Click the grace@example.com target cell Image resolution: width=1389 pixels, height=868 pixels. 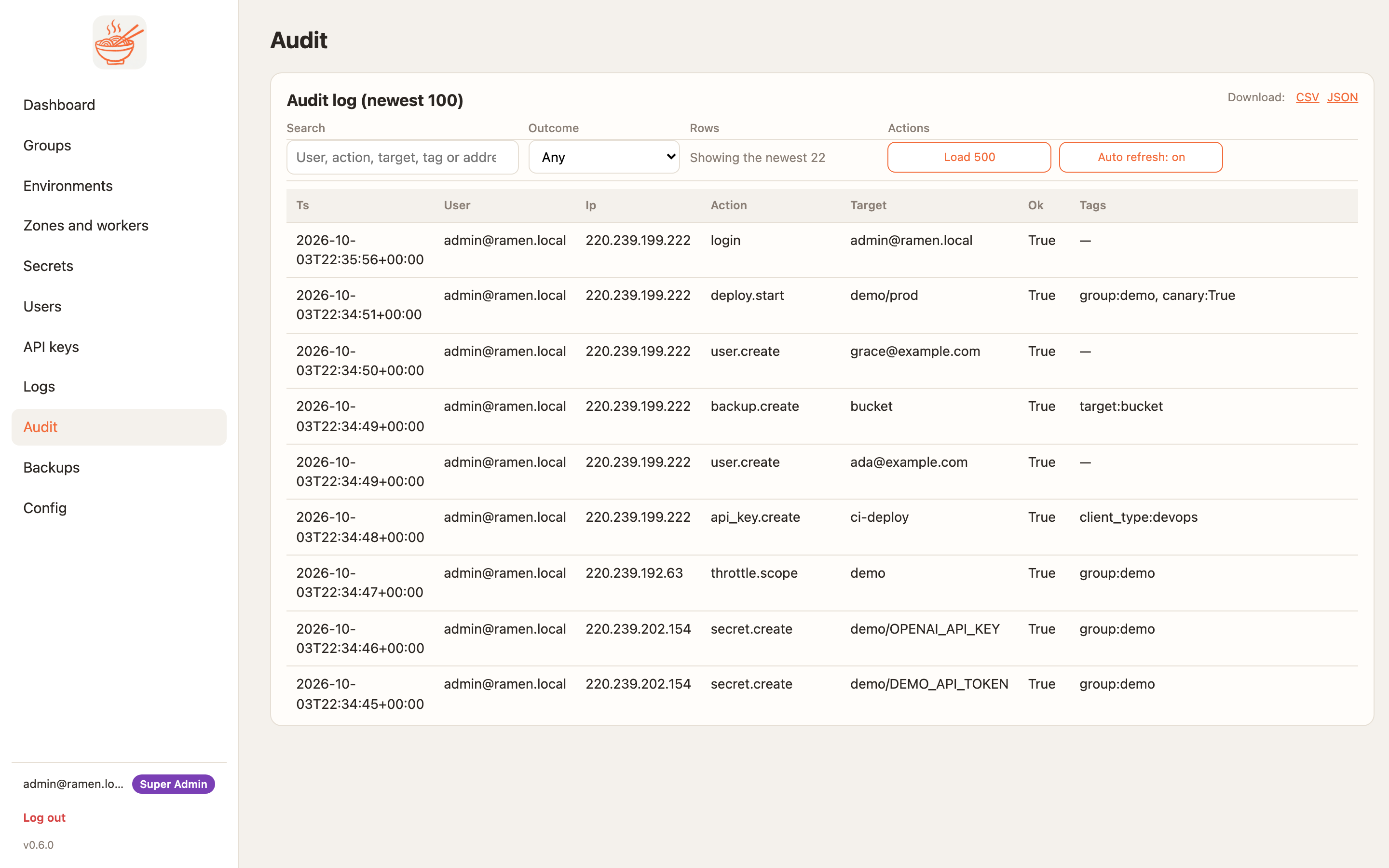point(915,352)
